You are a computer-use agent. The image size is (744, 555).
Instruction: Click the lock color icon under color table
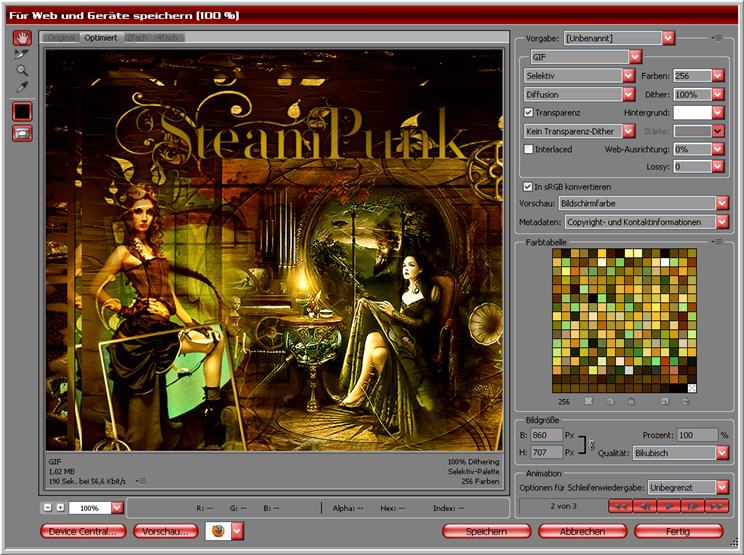point(631,402)
